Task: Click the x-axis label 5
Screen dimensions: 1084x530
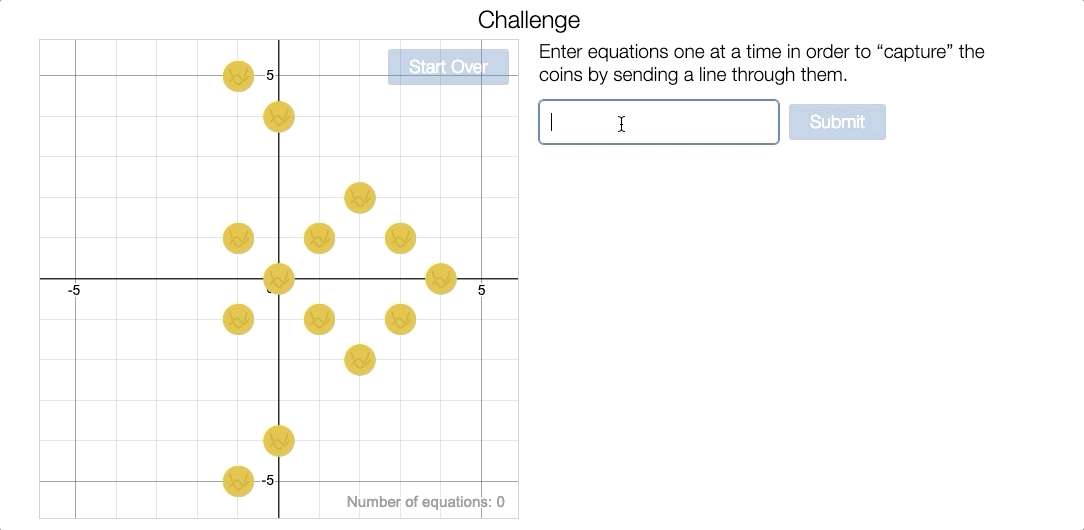Action: (x=482, y=291)
